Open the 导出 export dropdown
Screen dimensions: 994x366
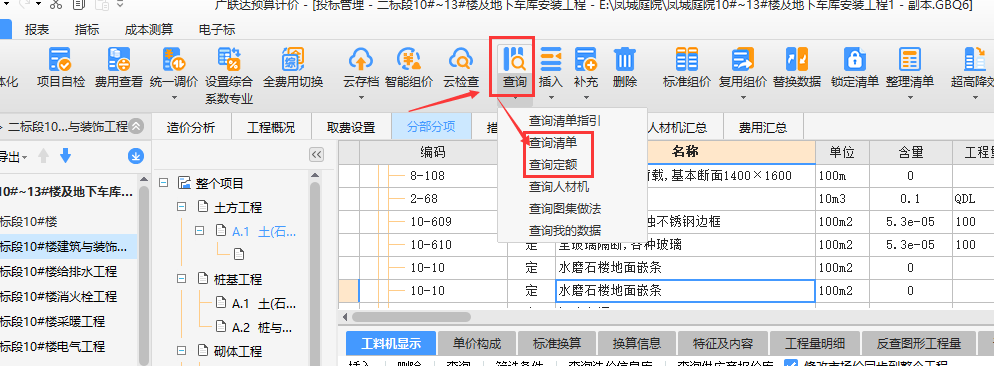coord(13,157)
